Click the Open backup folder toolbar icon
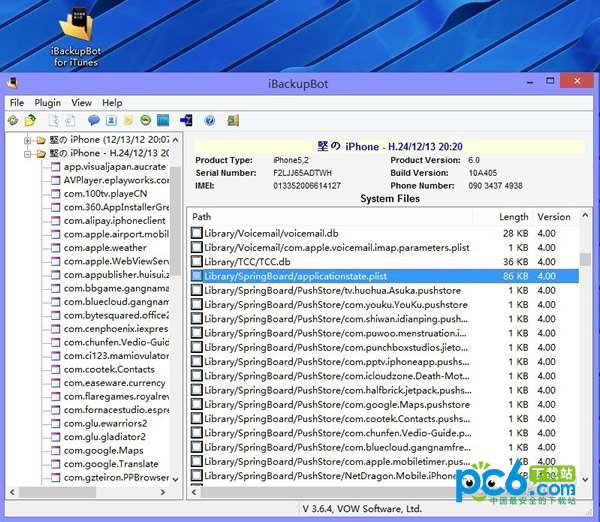The width and height of the screenshot is (600, 522). 30,121
